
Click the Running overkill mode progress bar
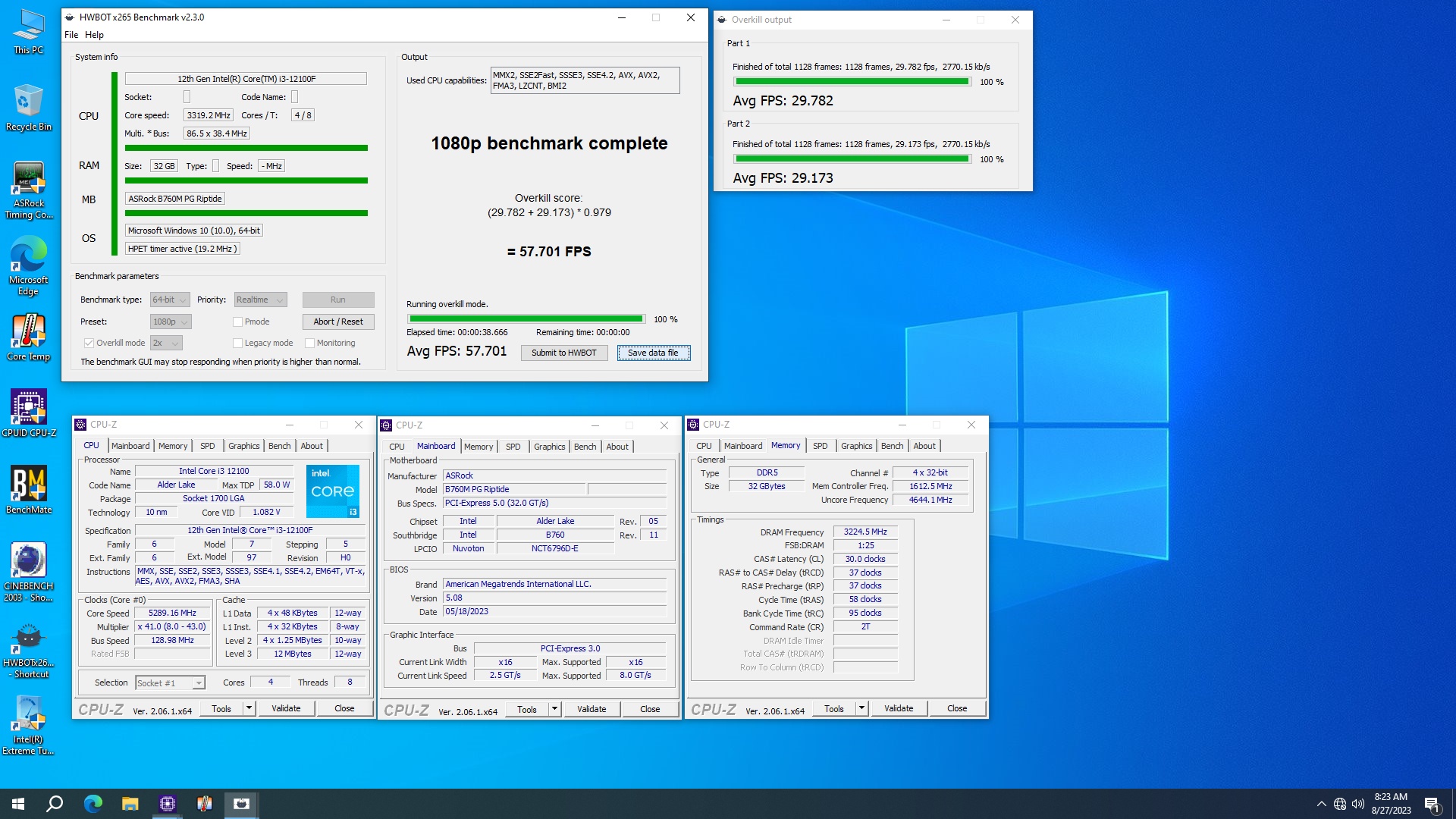[x=526, y=319]
